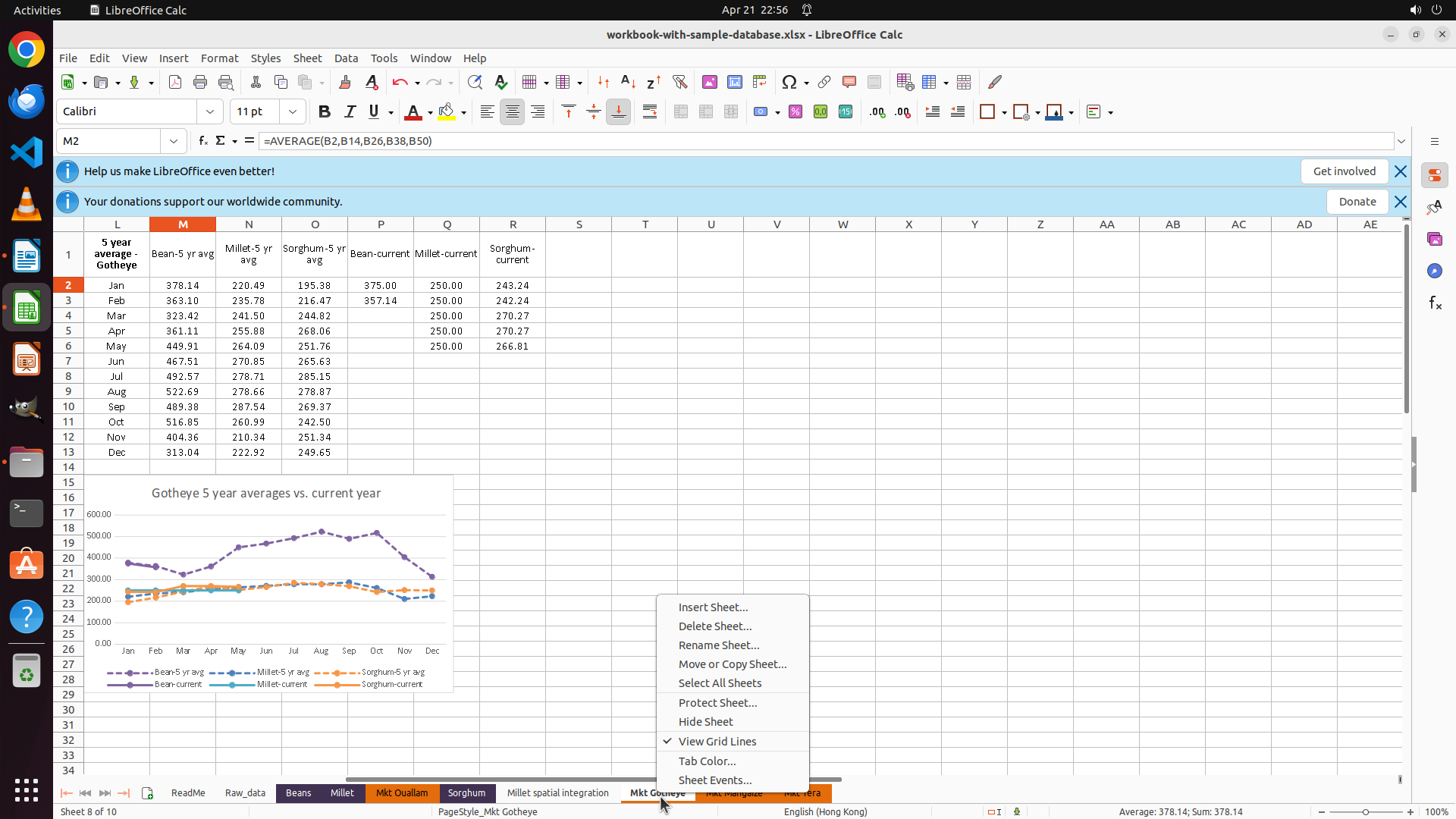This screenshot has height=819, width=1456.
Task: Click the Get involved button
Action: [x=1344, y=171]
